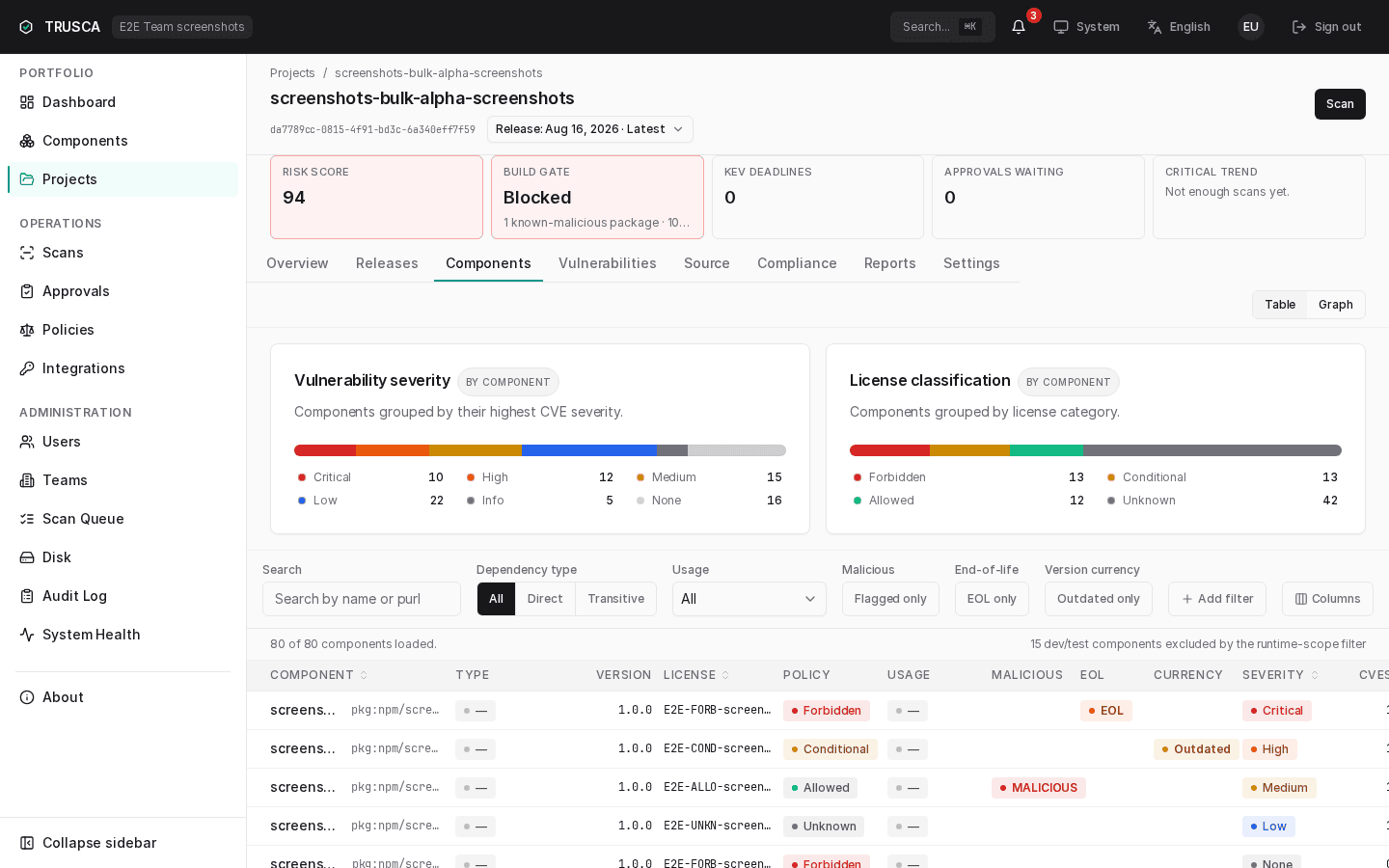Click the Disk sidebar icon

[27, 557]
